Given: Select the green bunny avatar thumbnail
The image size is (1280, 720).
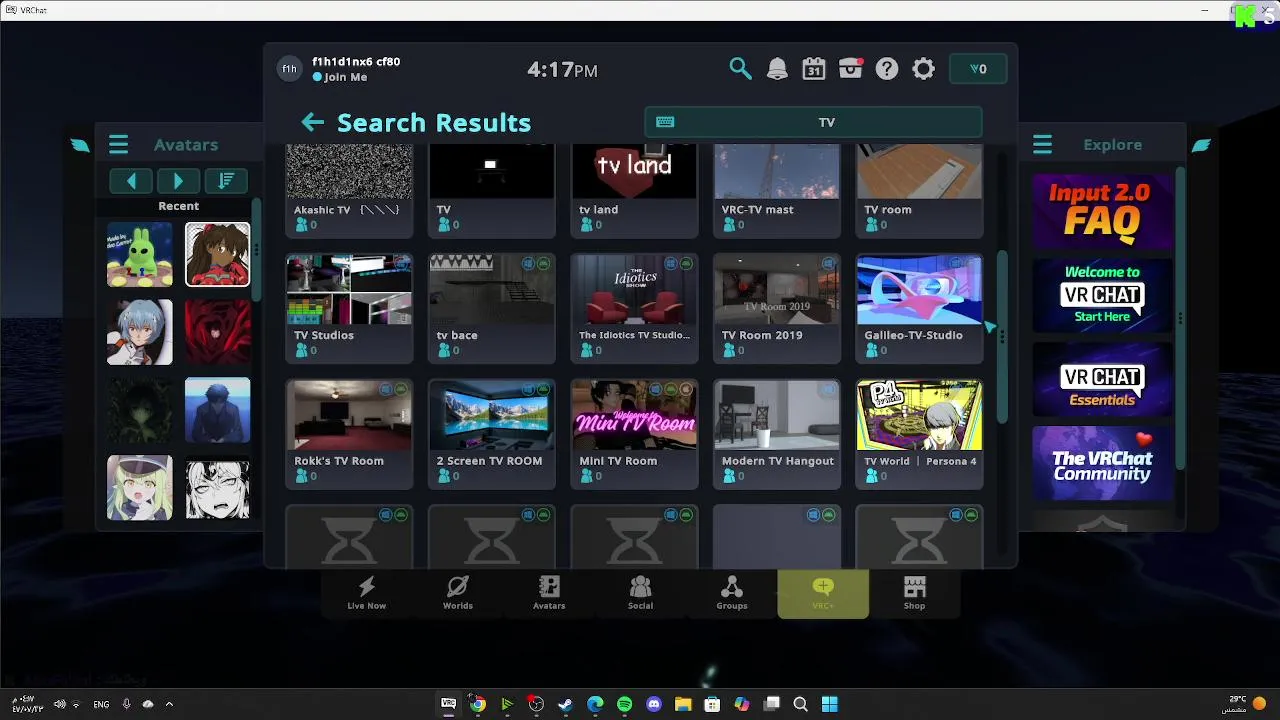Looking at the screenshot, I should [x=140, y=254].
